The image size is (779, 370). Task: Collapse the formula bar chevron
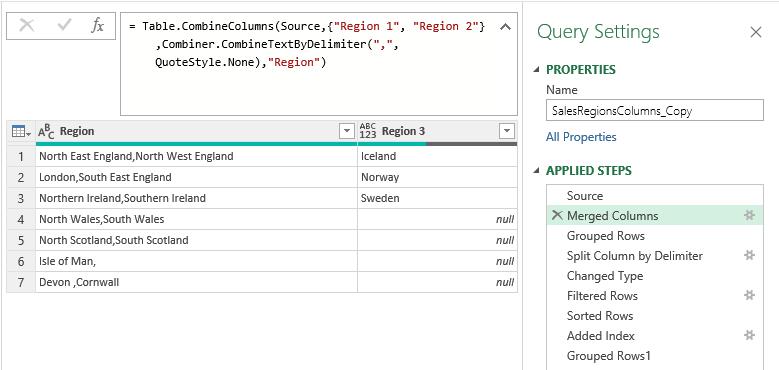[505, 27]
